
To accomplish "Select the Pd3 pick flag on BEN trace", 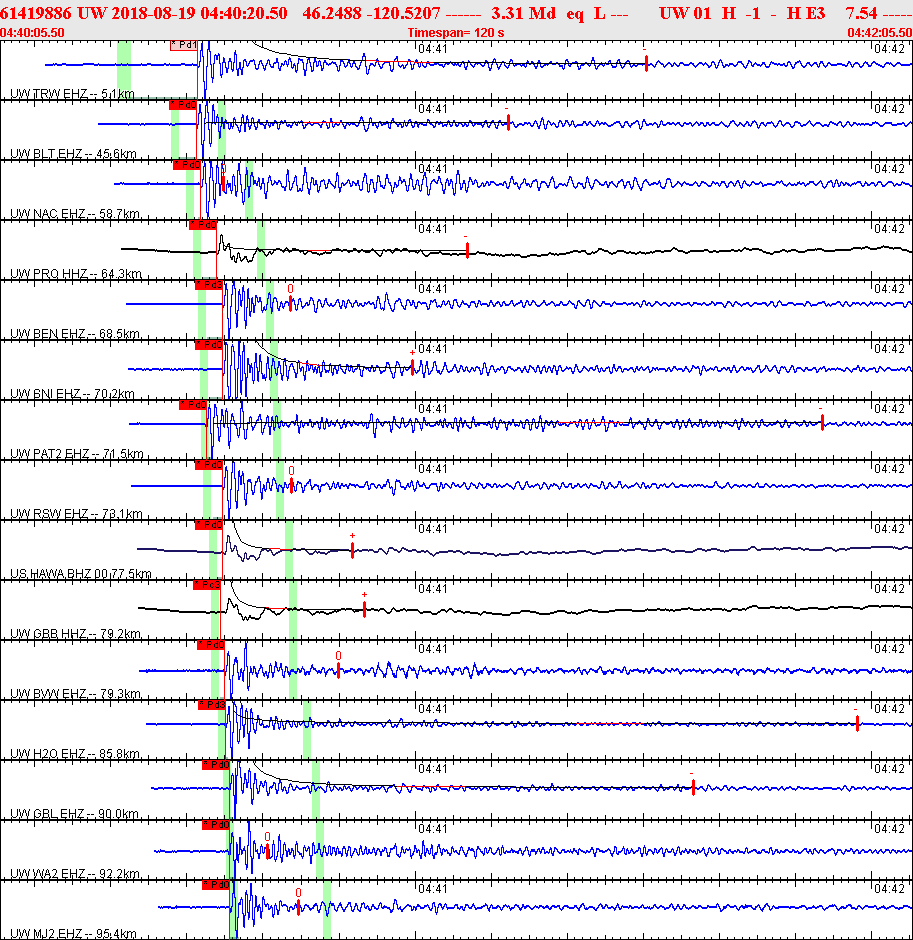I will [x=209, y=285].
